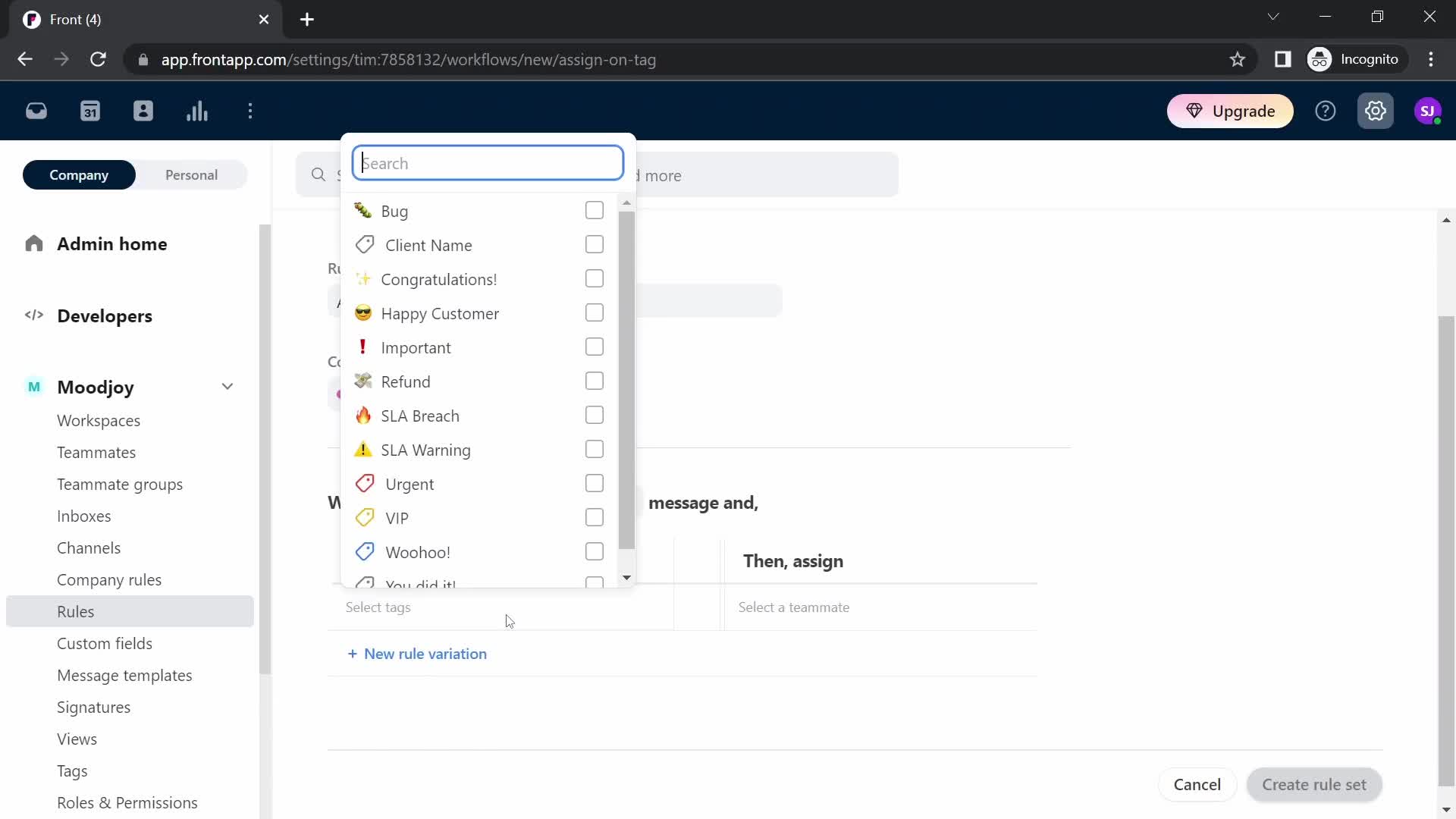
Task: Enable the Urgent tag checkbox
Action: (x=595, y=483)
